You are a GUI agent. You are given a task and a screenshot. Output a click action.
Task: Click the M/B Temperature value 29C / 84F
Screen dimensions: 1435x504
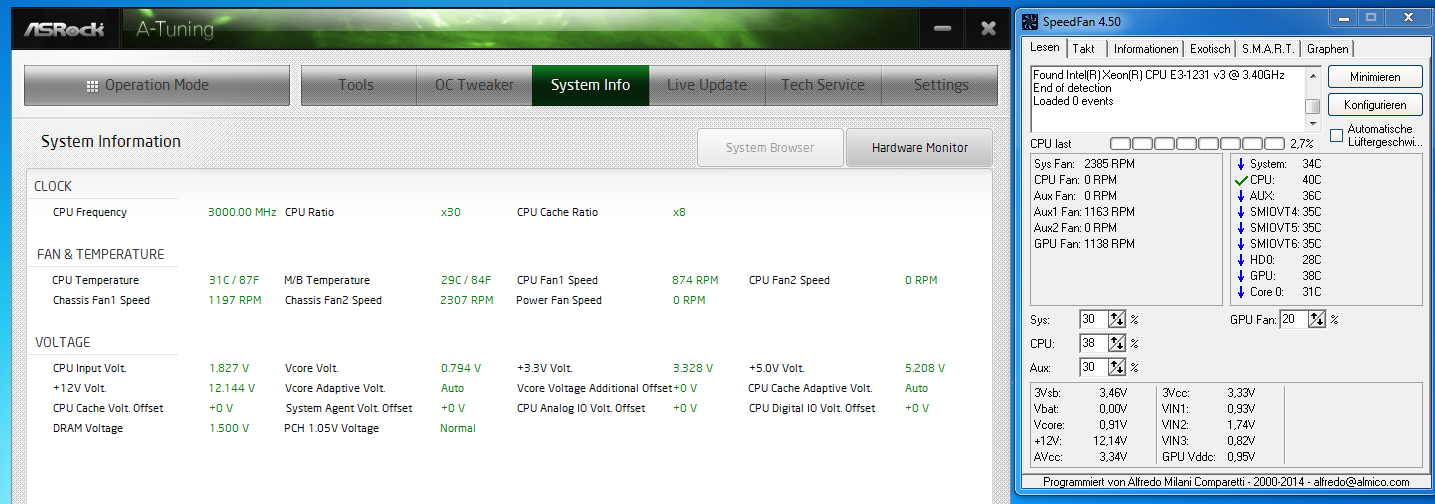pos(465,280)
